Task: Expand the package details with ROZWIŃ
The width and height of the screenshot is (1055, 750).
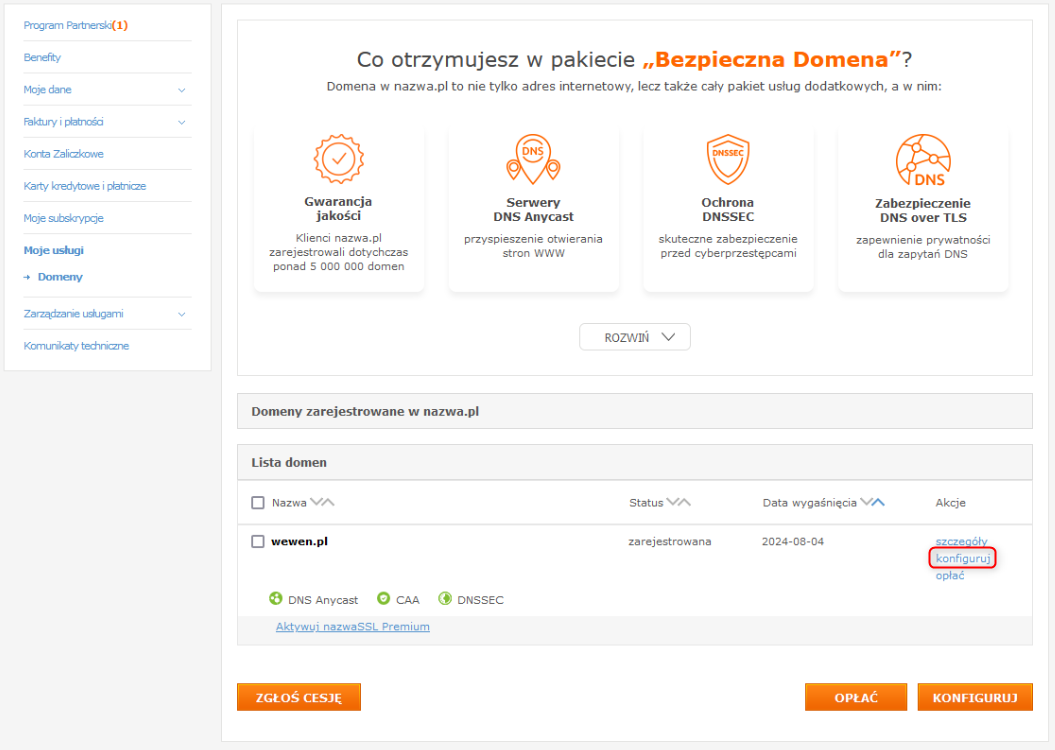Action: click(634, 337)
